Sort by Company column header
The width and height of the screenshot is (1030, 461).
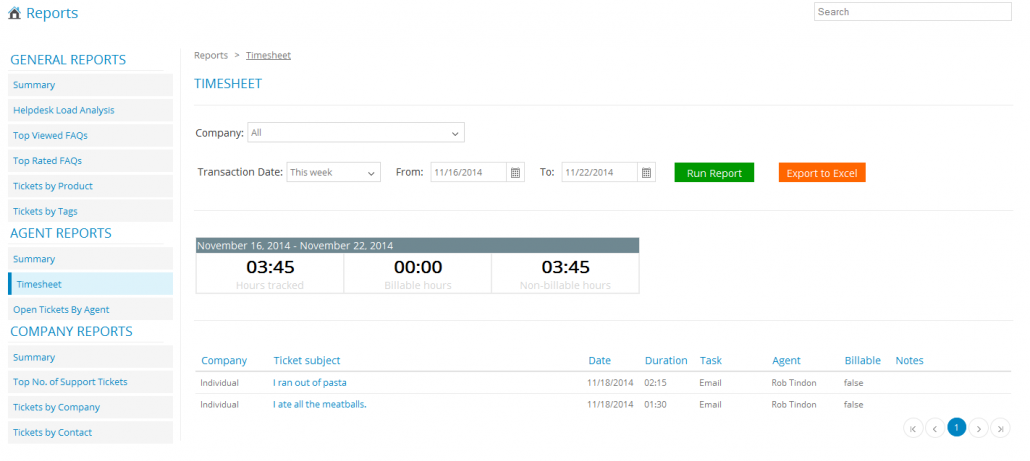click(224, 361)
